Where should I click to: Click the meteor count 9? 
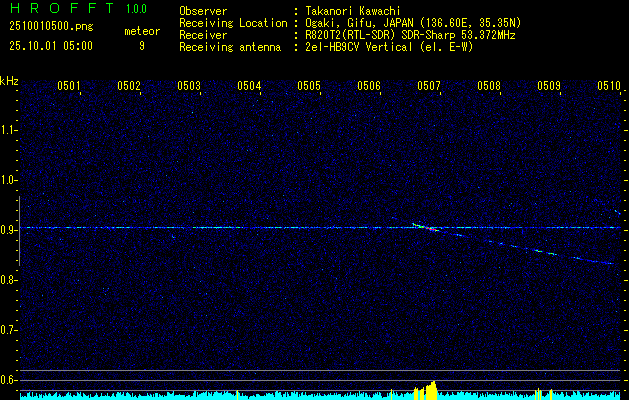point(142,46)
